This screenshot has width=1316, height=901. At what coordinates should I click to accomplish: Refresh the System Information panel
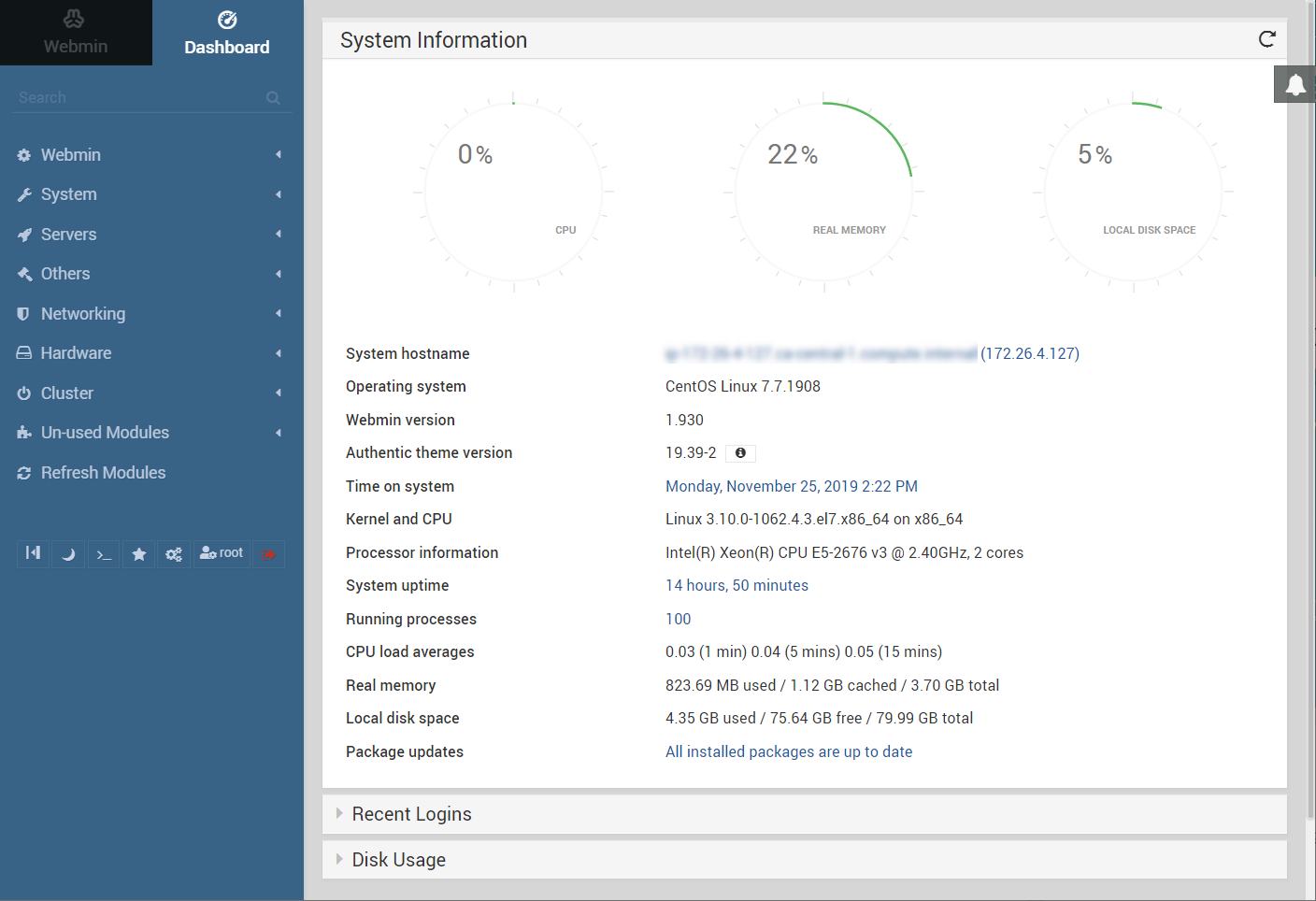coord(1266,39)
